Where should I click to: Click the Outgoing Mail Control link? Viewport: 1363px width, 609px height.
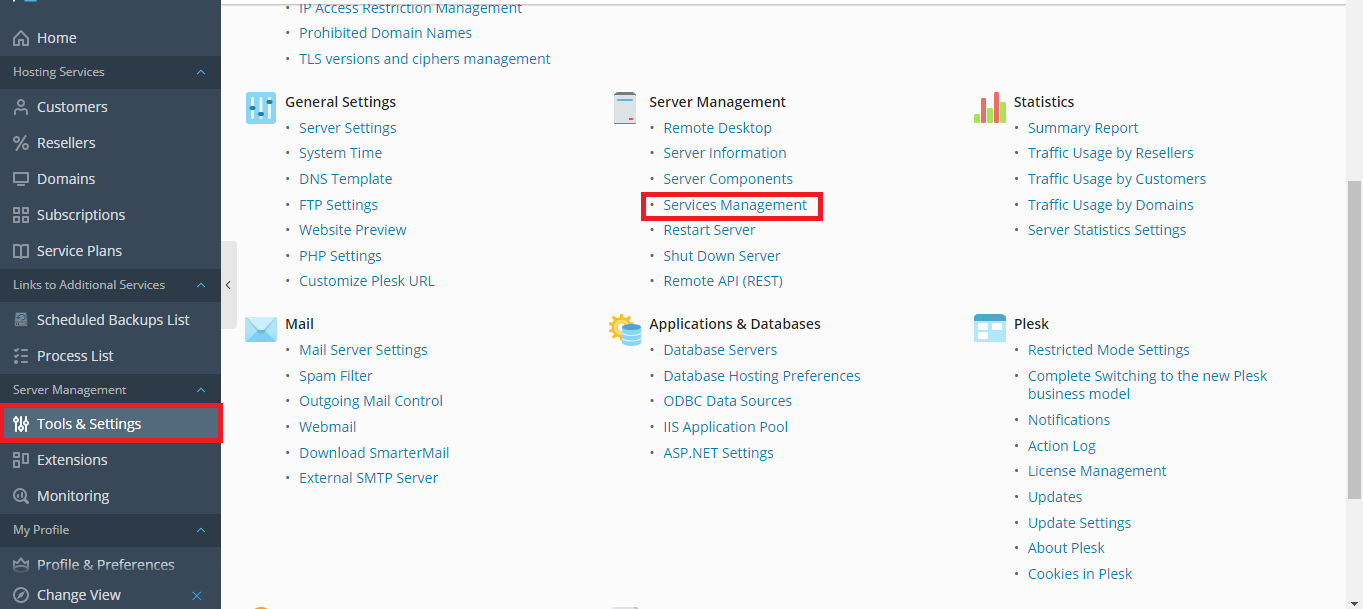pyautogui.click(x=371, y=401)
